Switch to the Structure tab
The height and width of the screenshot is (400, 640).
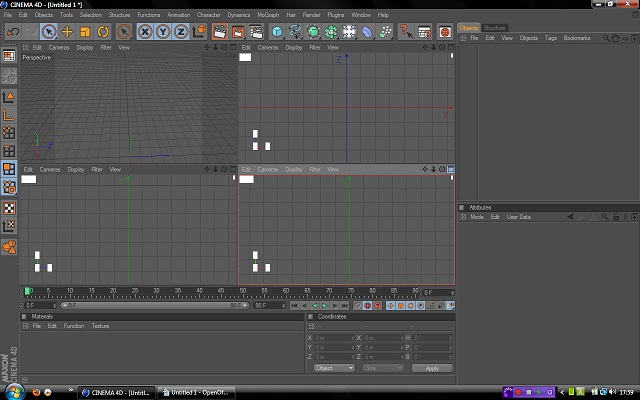pos(494,28)
